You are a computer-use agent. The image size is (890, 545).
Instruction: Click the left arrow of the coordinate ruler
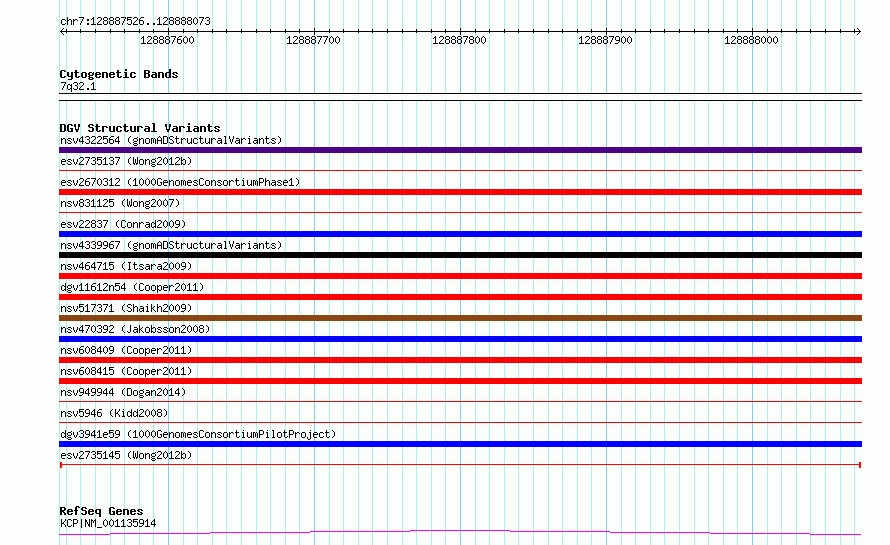[x=62, y=31]
